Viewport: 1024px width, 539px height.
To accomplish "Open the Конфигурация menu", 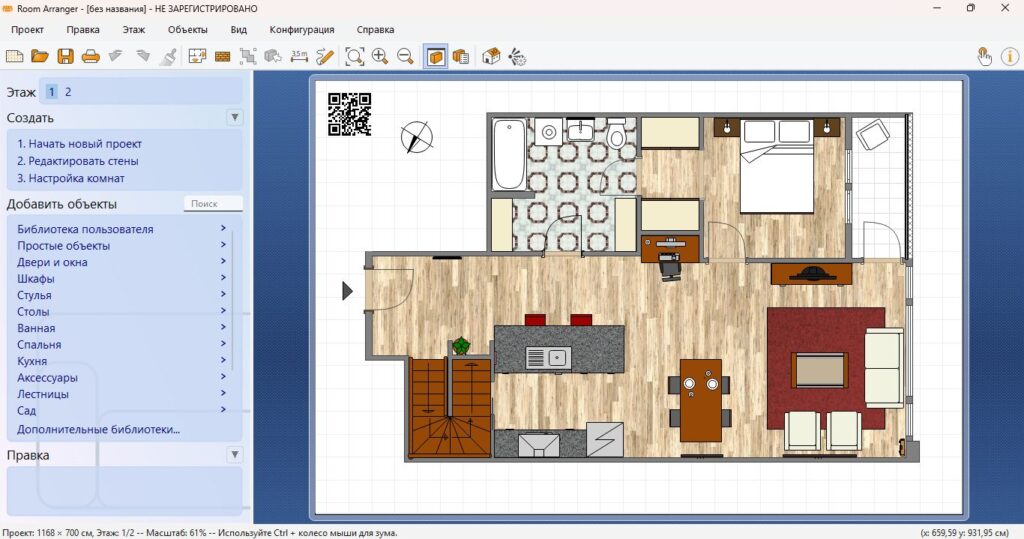I will [x=302, y=29].
